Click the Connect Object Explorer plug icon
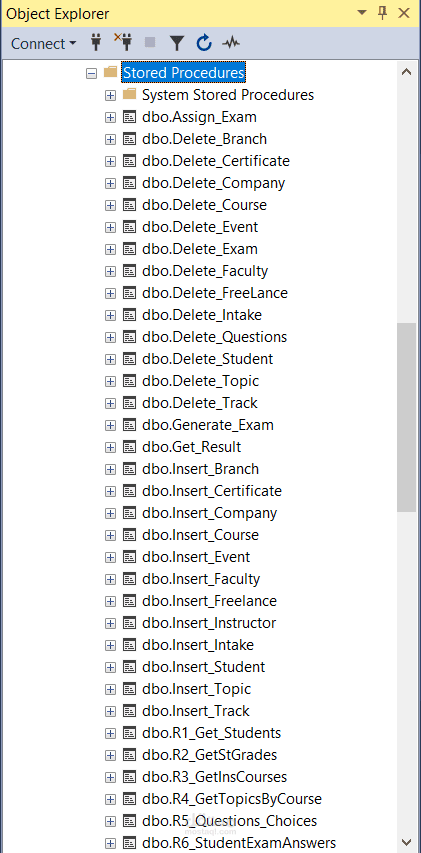Screen dimensions: 421x853 point(96,43)
